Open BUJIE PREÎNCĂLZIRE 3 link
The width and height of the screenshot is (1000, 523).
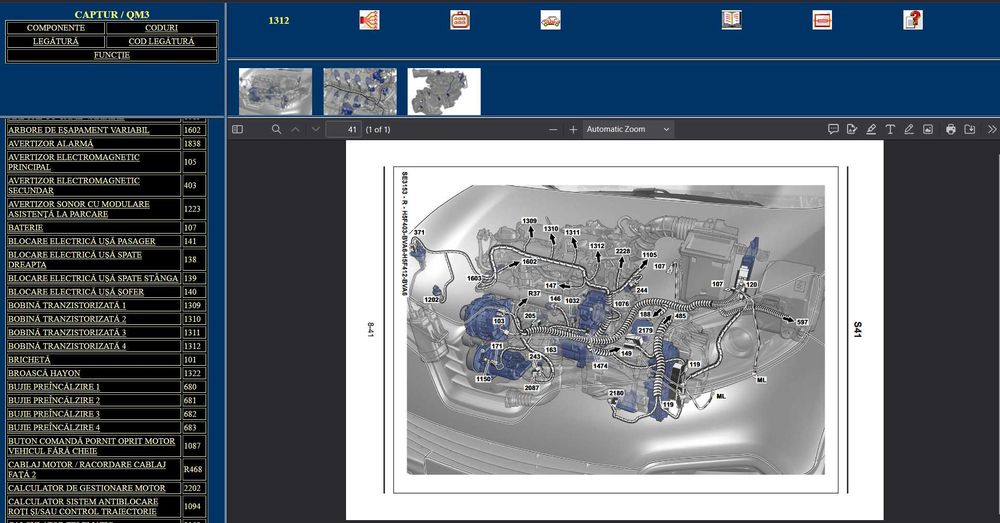[54, 414]
